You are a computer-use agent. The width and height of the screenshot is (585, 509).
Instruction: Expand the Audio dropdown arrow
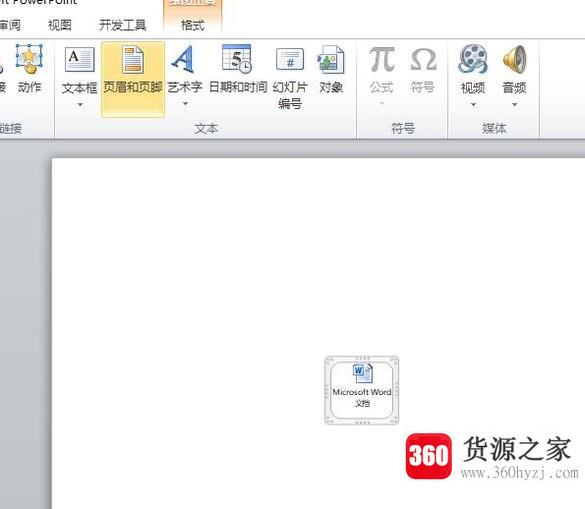pos(514,105)
